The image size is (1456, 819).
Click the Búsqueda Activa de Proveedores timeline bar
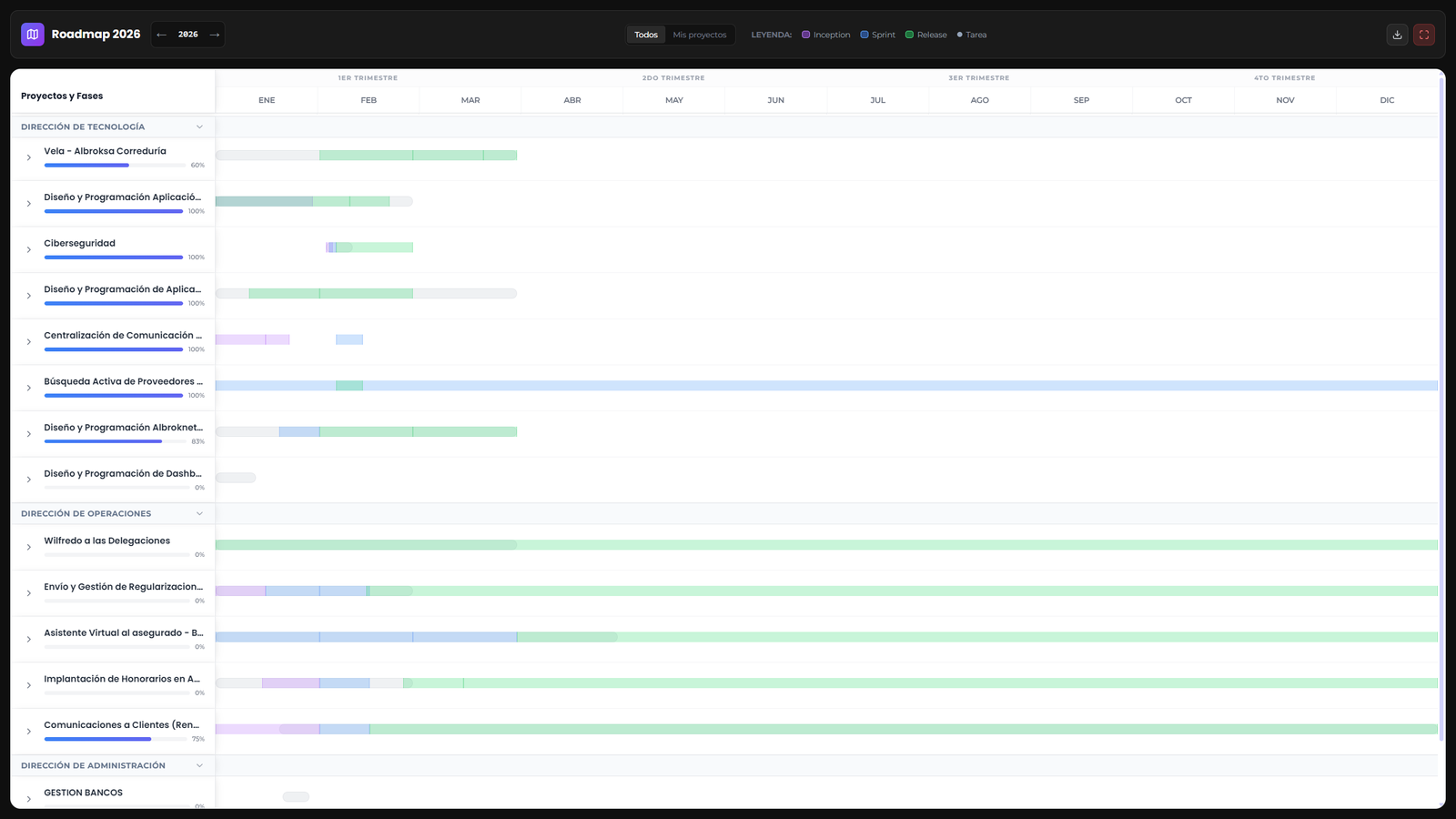pos(819,386)
